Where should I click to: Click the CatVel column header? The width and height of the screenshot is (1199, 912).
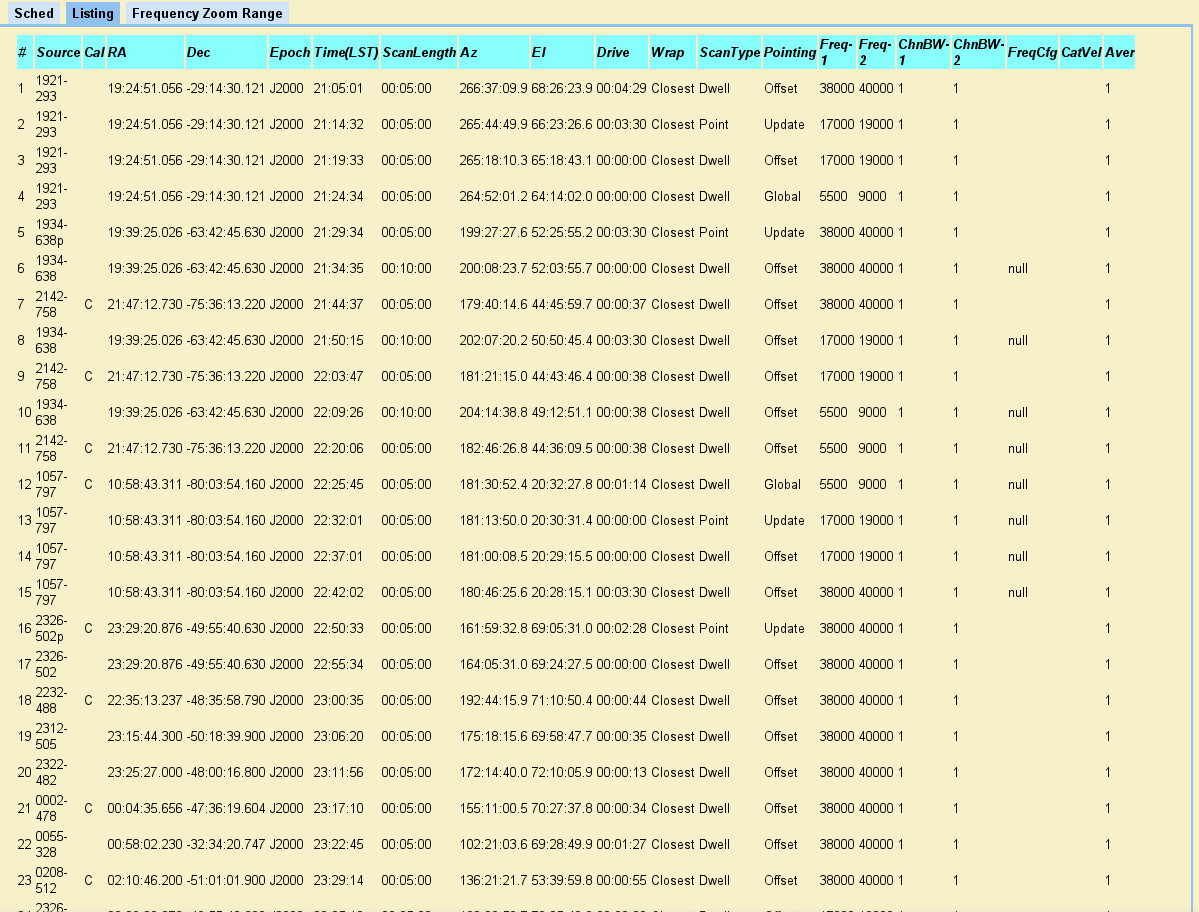[1080, 52]
